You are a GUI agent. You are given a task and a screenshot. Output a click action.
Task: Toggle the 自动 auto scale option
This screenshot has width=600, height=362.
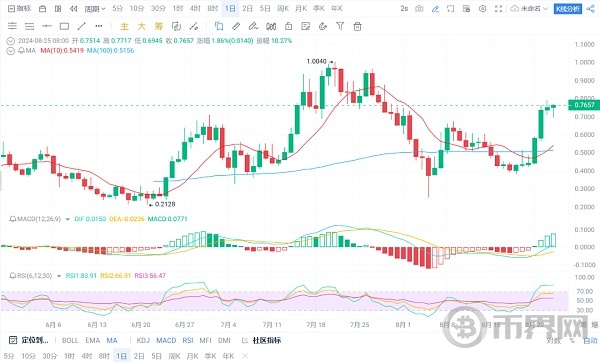coord(590,340)
